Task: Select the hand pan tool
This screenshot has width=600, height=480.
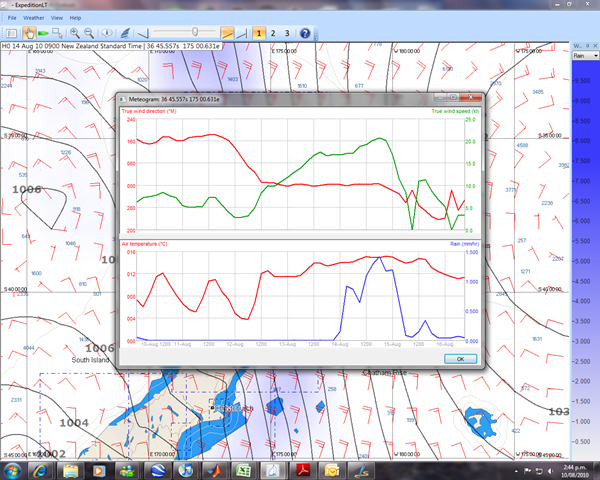Action: 28,33
